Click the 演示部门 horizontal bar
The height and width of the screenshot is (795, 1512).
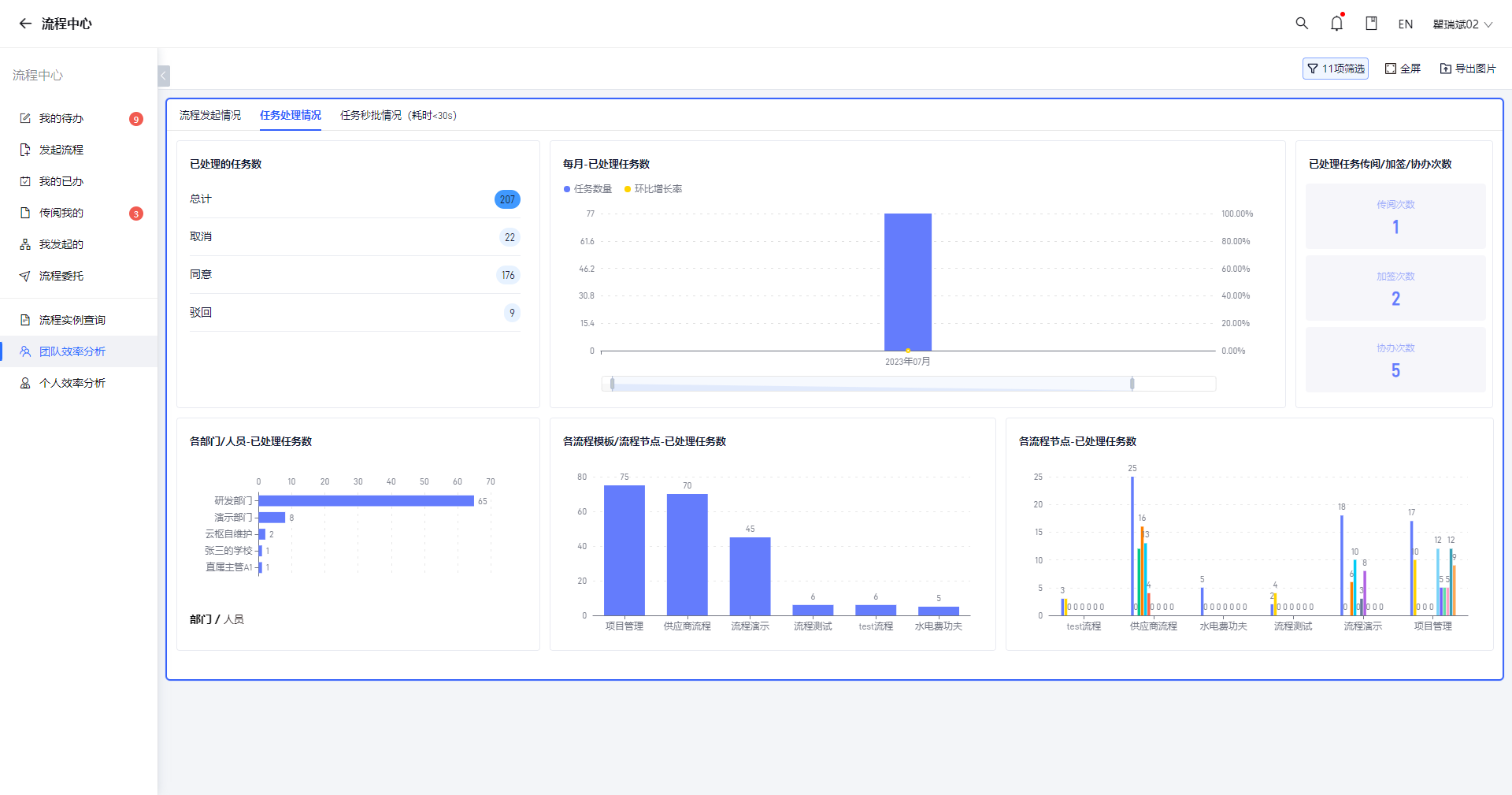(272, 518)
